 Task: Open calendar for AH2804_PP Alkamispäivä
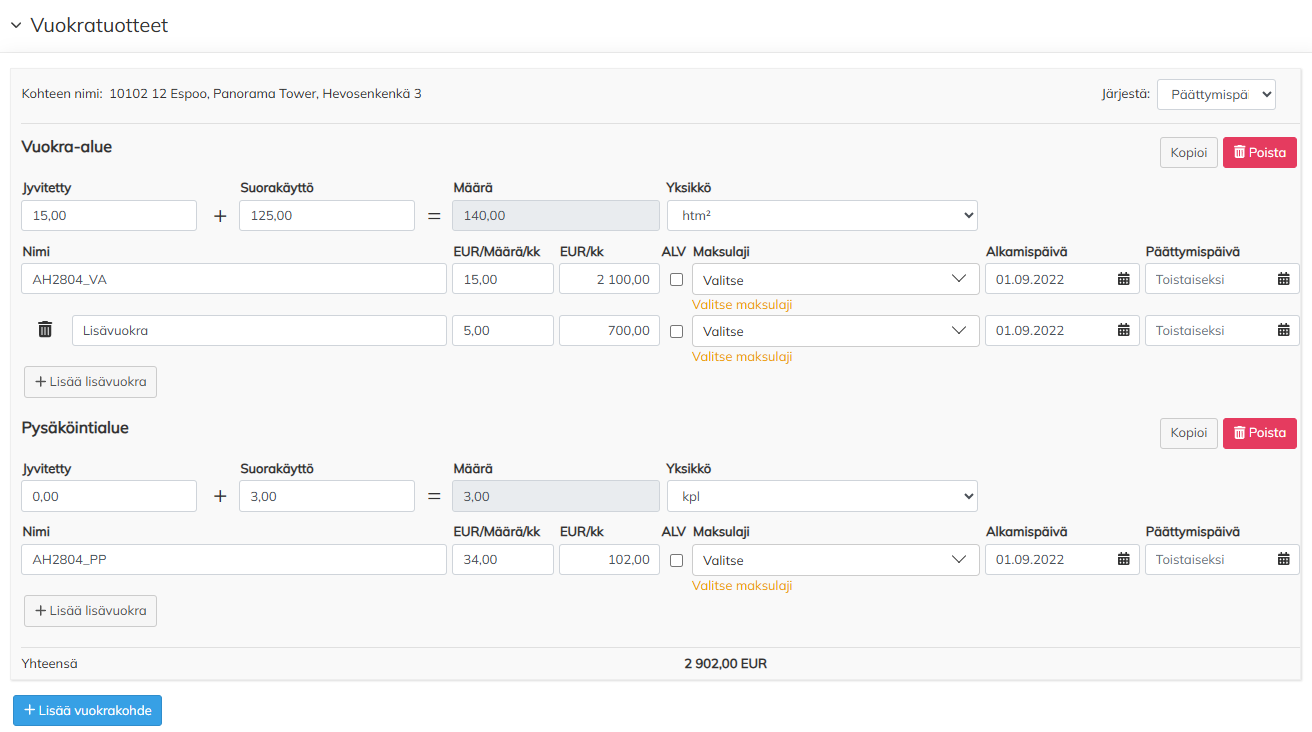[x=1123, y=559]
